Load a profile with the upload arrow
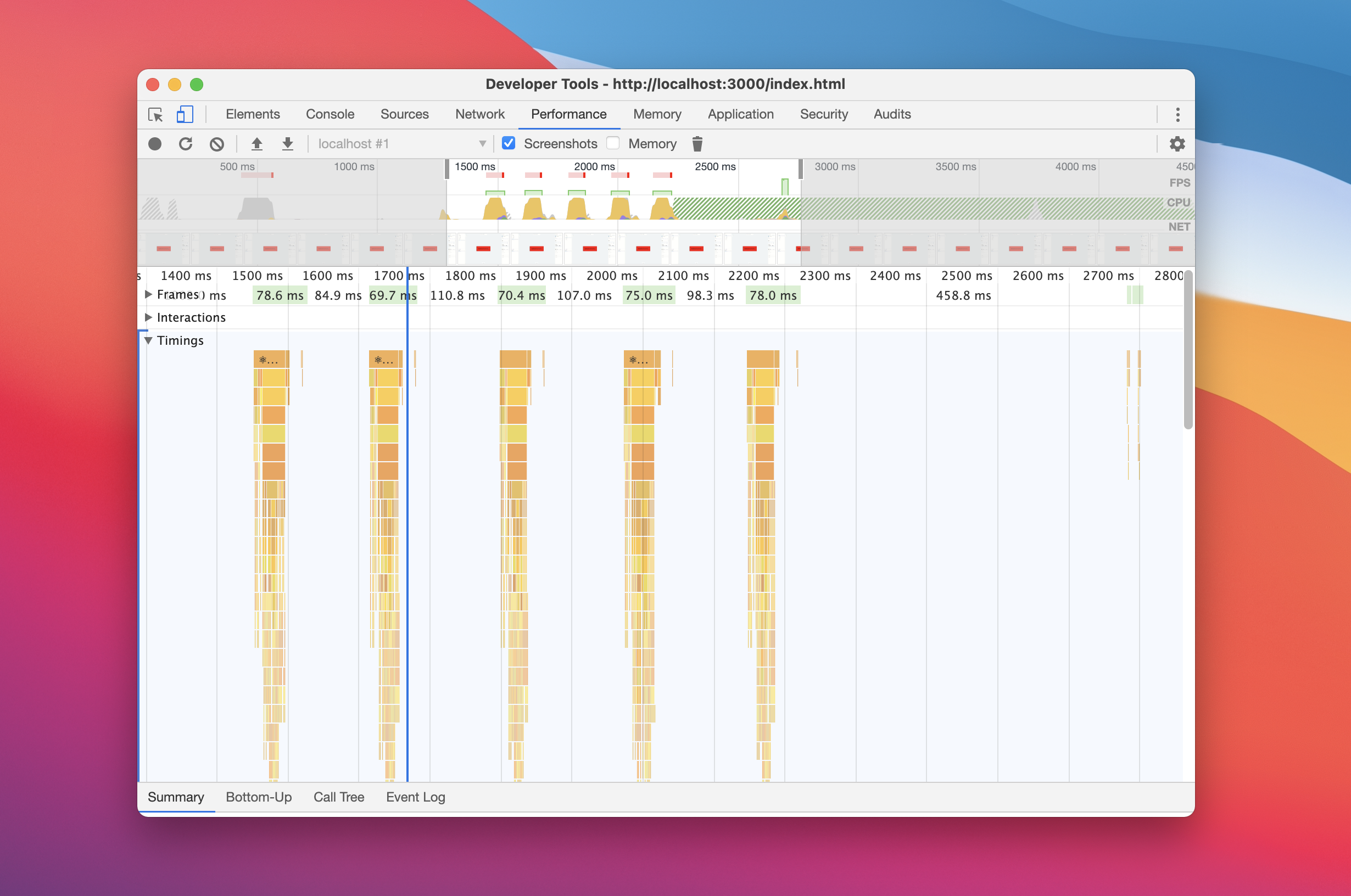This screenshot has height=896, width=1351. coord(256,144)
